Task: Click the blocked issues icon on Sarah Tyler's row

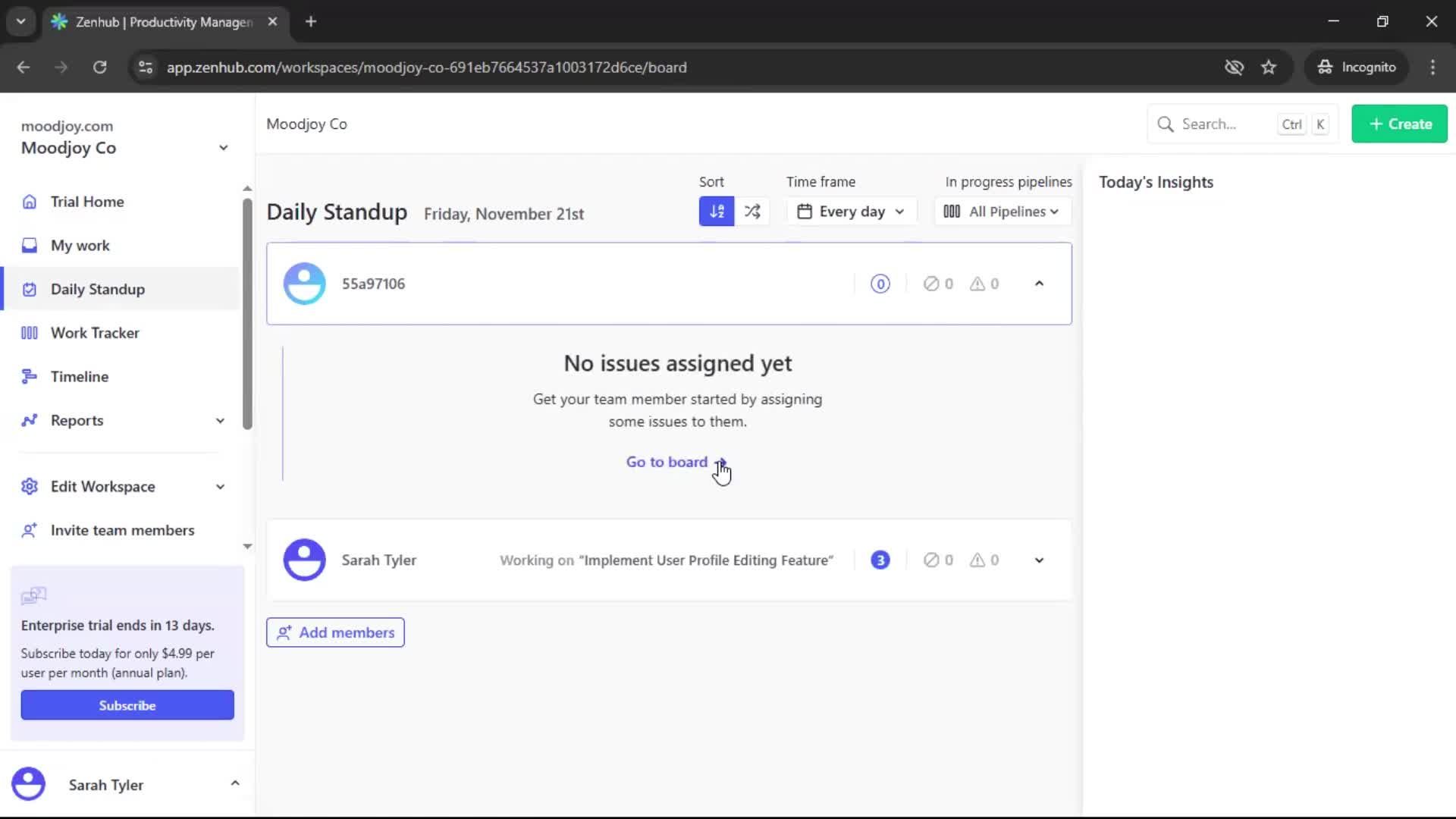Action: pyautogui.click(x=933, y=560)
